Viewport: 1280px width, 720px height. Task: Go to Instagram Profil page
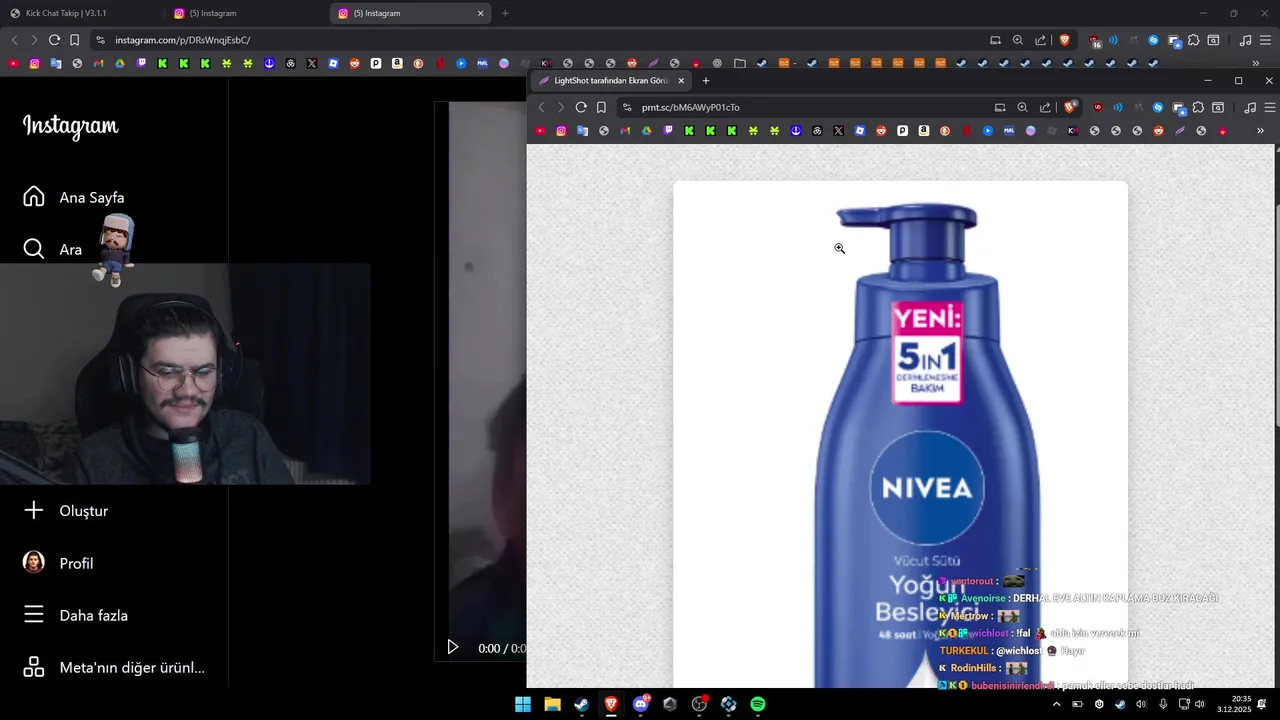(58, 563)
